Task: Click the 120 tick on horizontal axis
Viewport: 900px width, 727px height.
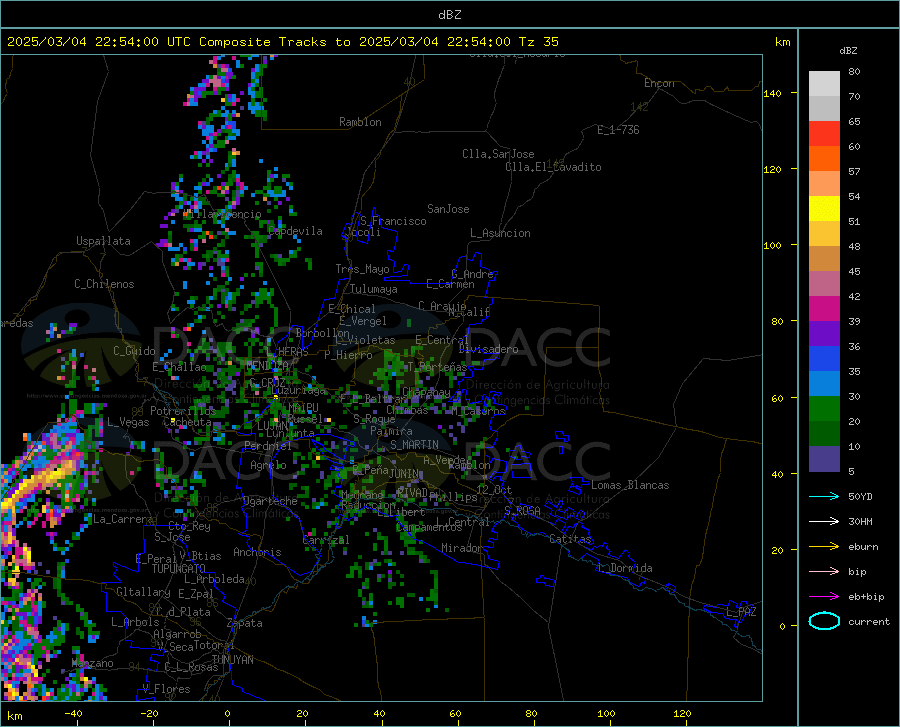Action: [x=682, y=713]
